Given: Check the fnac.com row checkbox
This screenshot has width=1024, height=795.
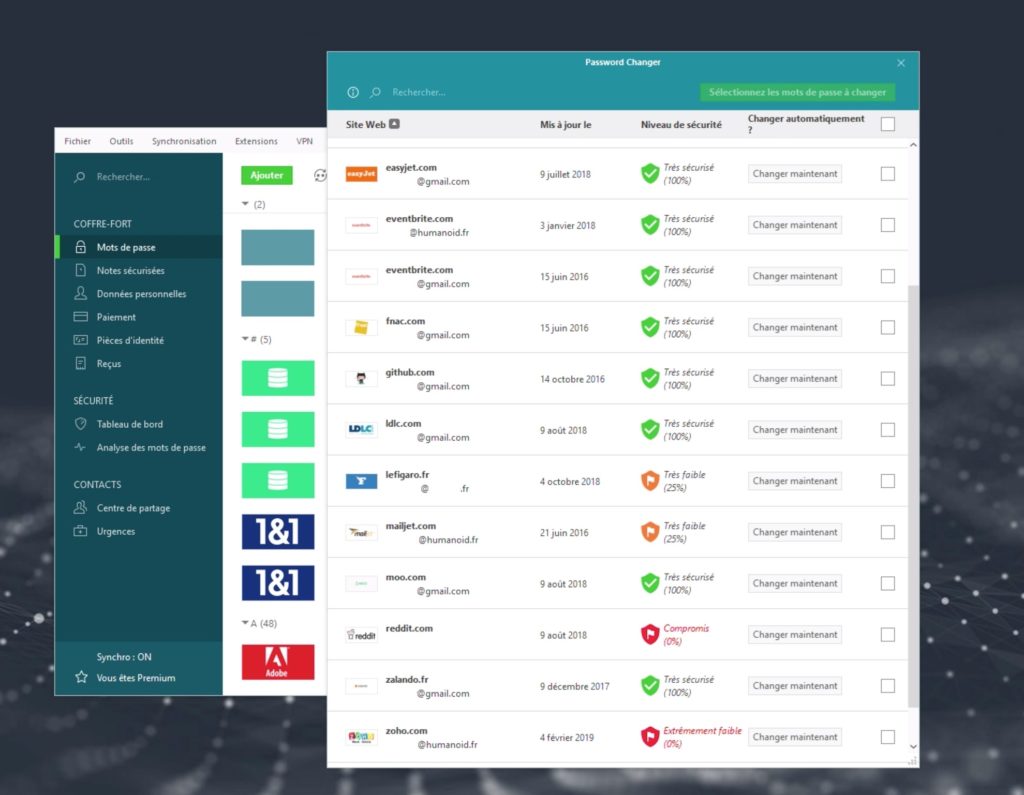Looking at the screenshot, I should [x=888, y=327].
